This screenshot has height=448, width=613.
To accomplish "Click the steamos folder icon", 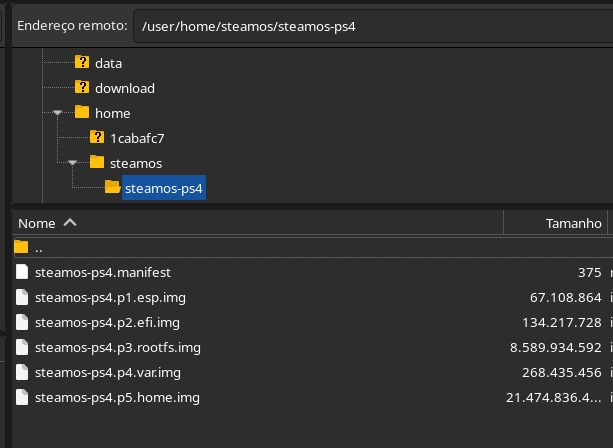I will tap(97, 162).
